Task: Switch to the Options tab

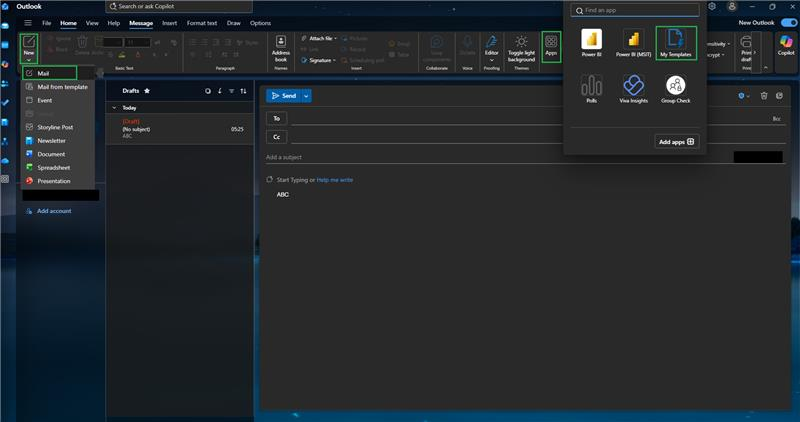Action: pos(260,23)
